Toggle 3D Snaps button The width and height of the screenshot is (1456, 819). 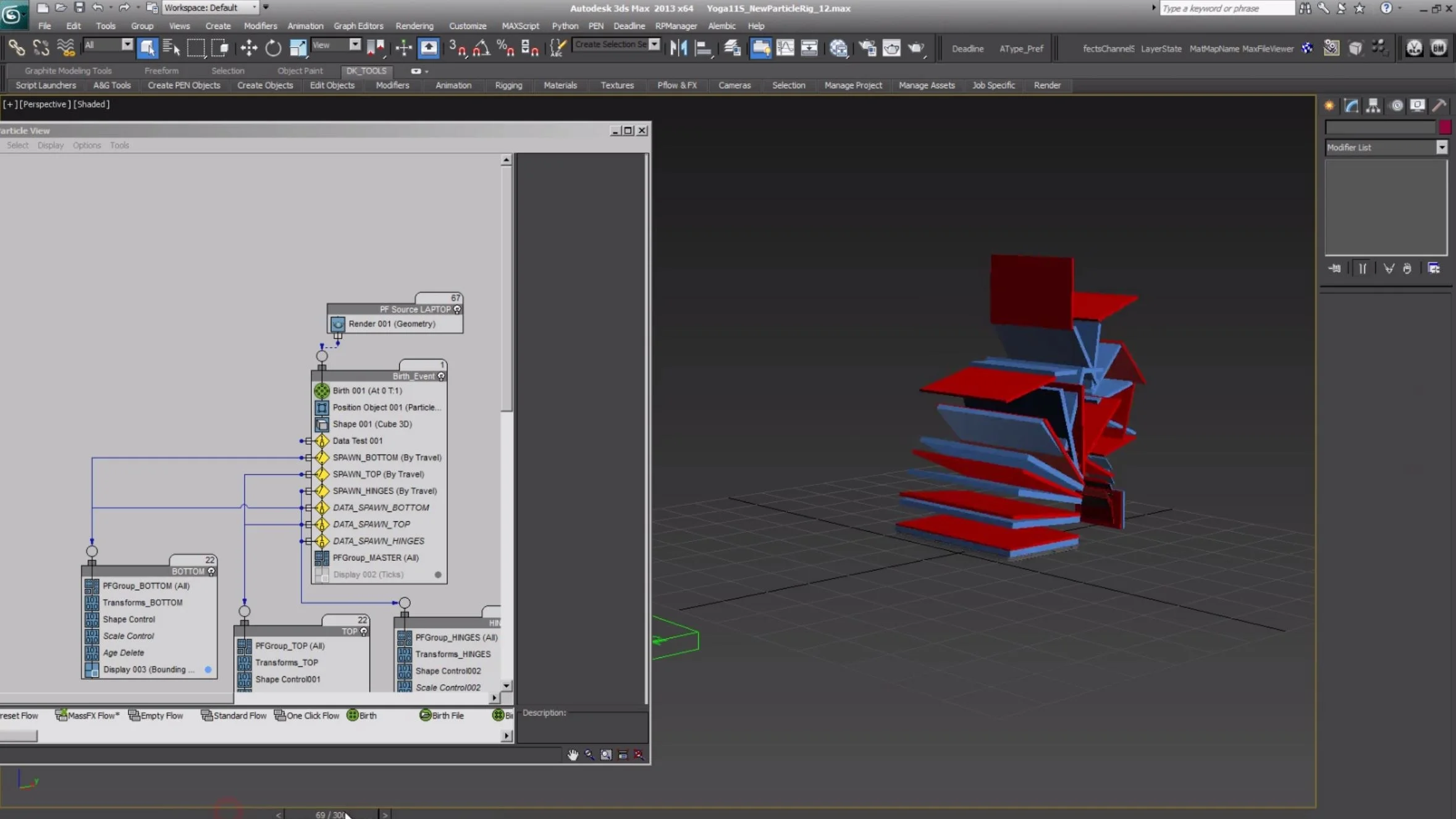[458, 48]
